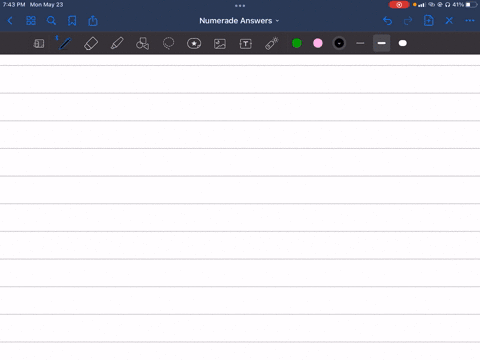Select the Eraser tool
The image size is (480, 360).
91,43
